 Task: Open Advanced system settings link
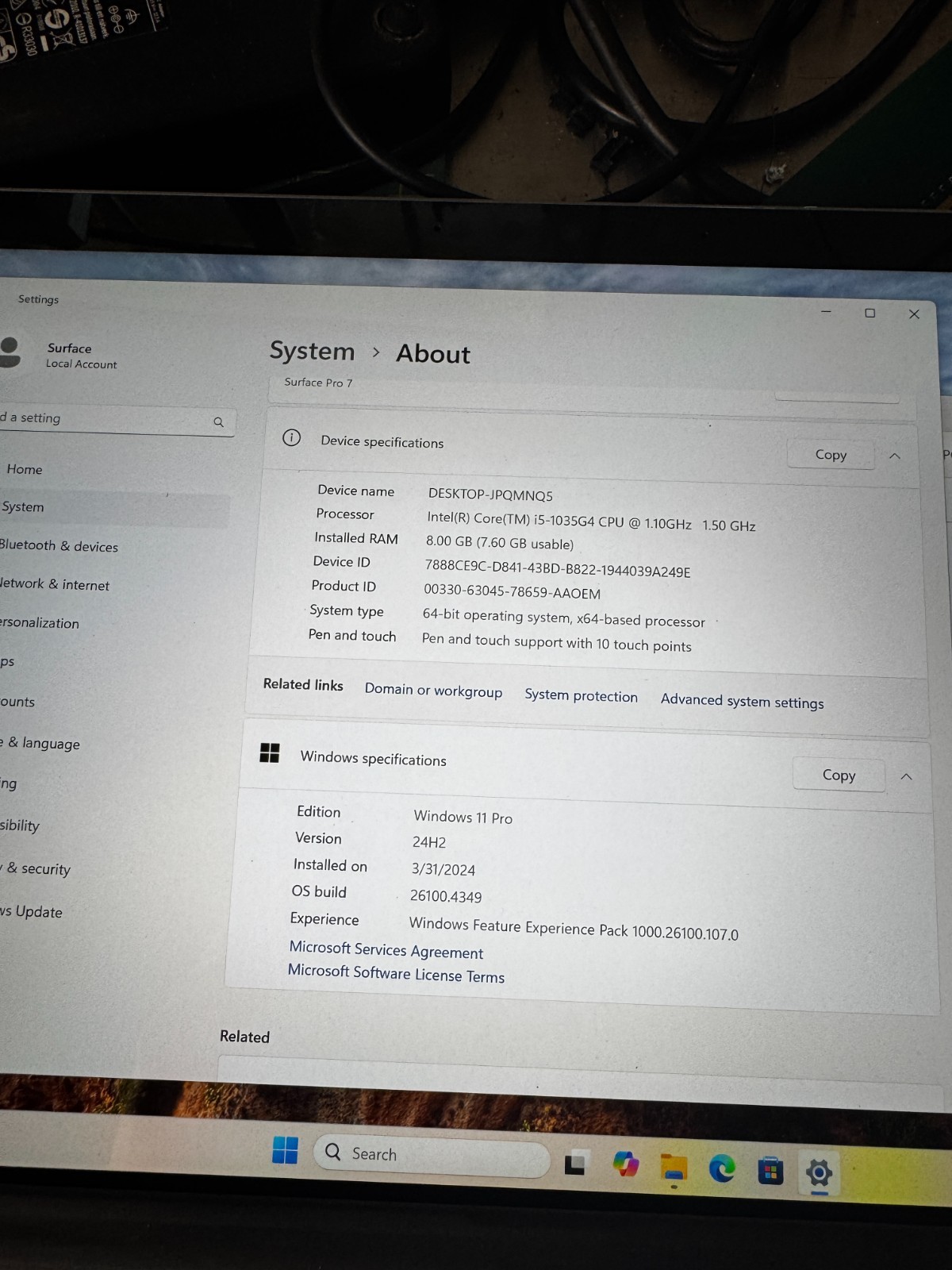742,701
